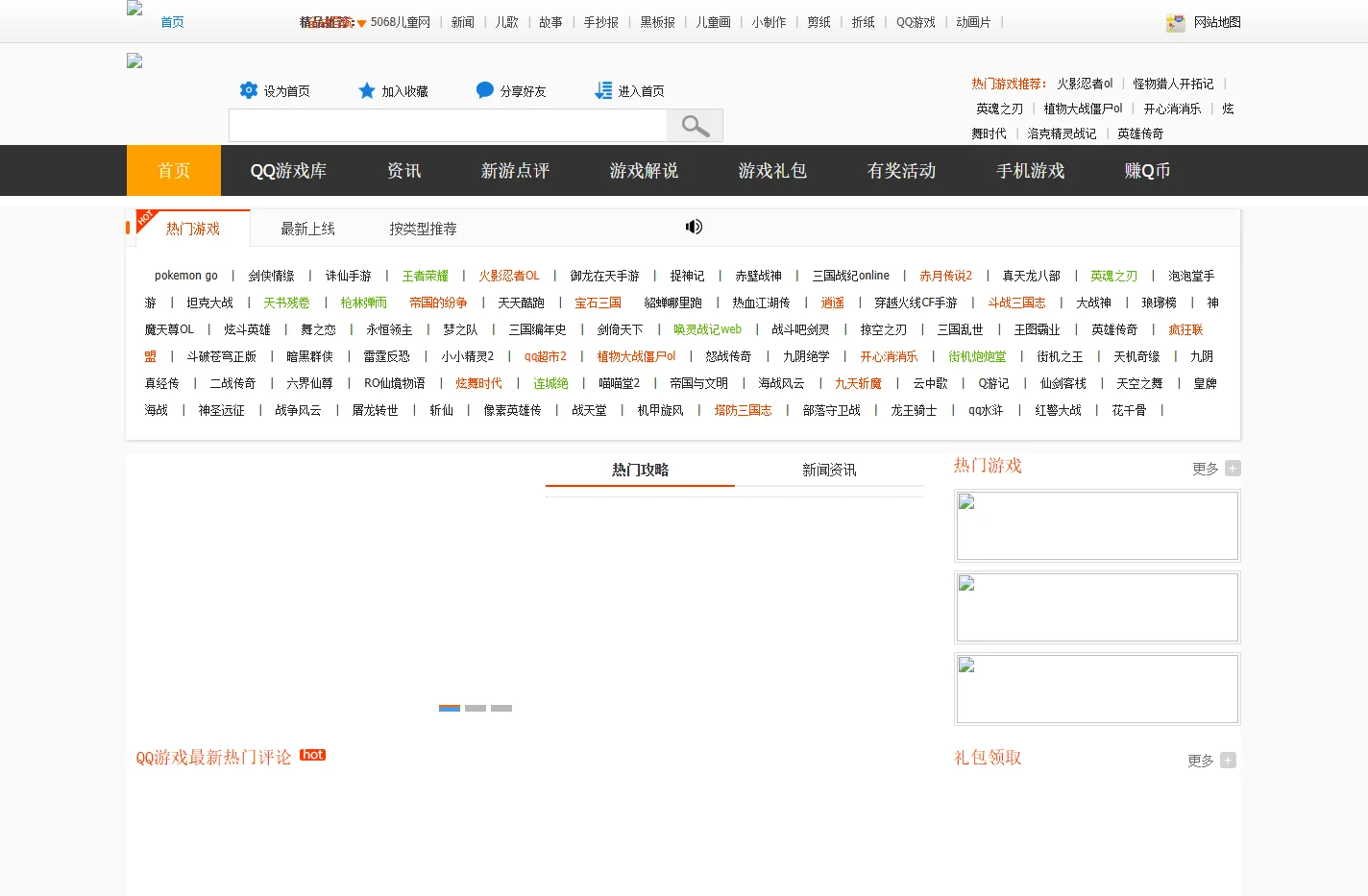Open the third 热门游戏 thumbnail image
Image resolution: width=1368 pixels, height=896 pixels.
(1097, 689)
